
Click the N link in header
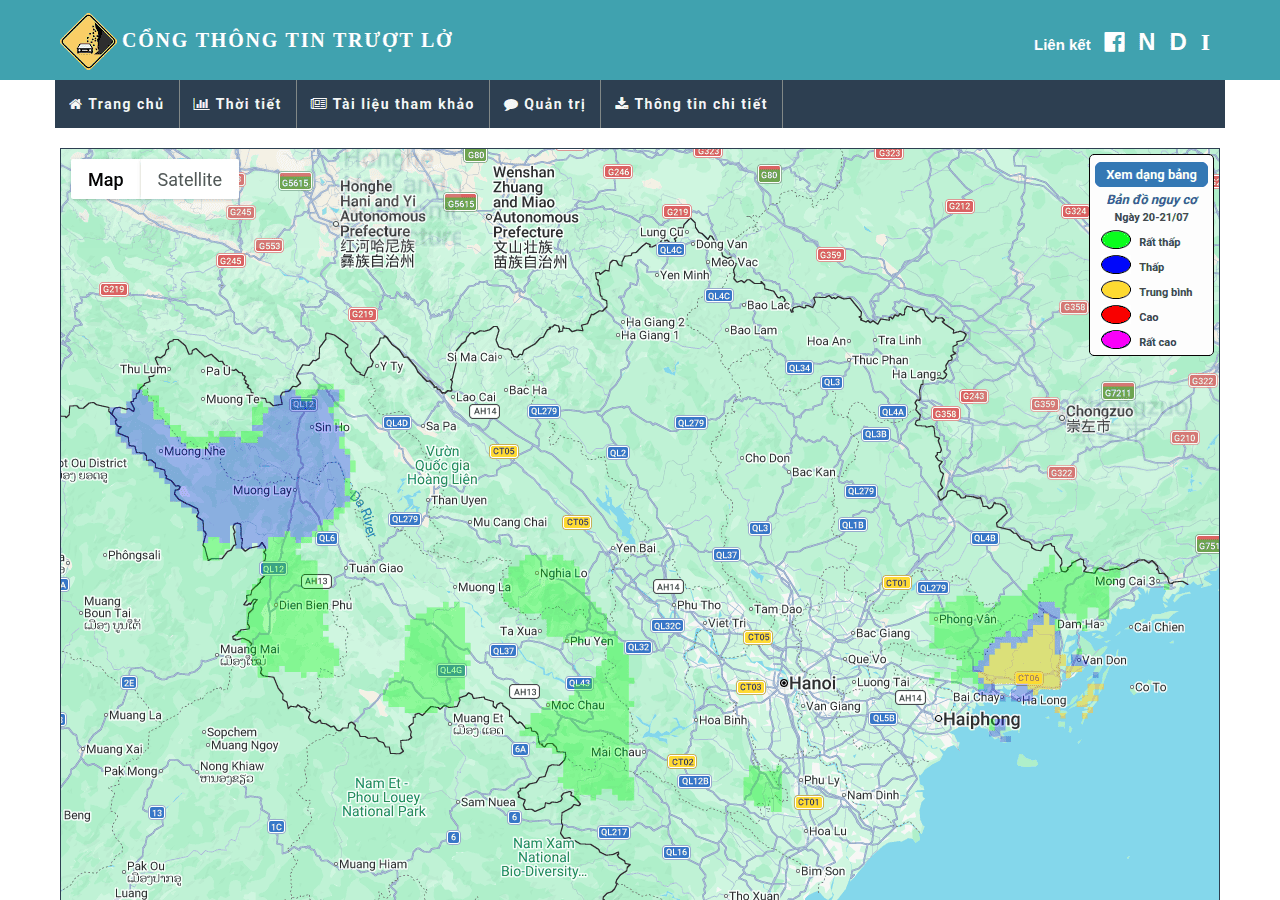1147,42
